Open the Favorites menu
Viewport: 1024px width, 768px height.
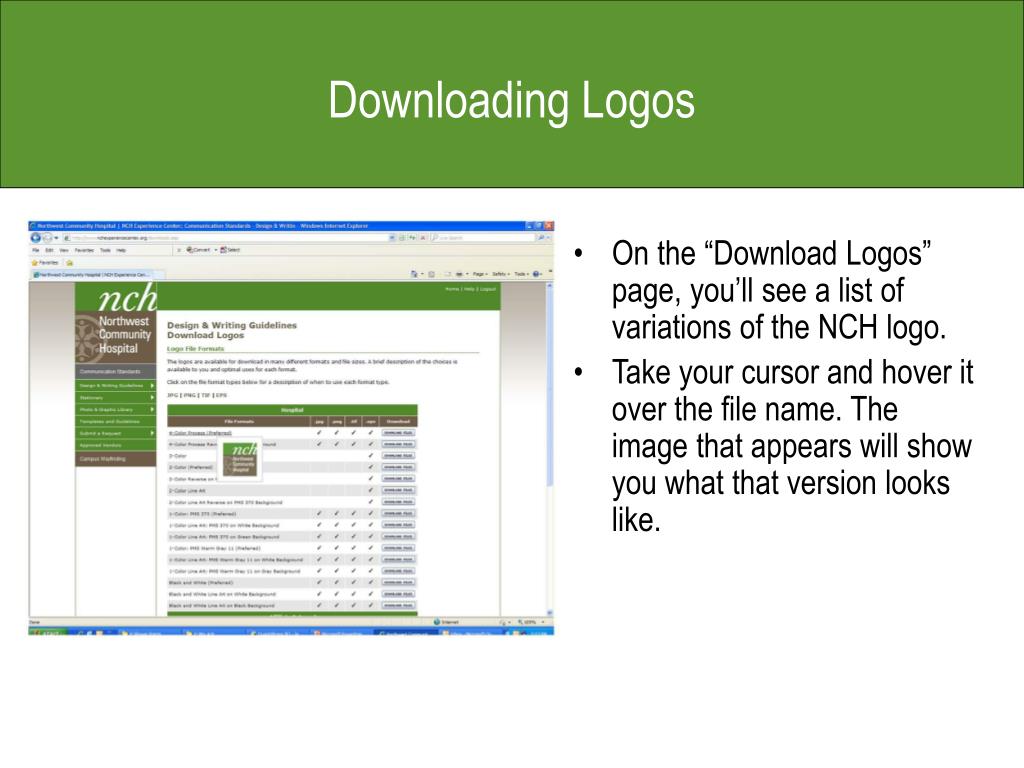coord(84,250)
